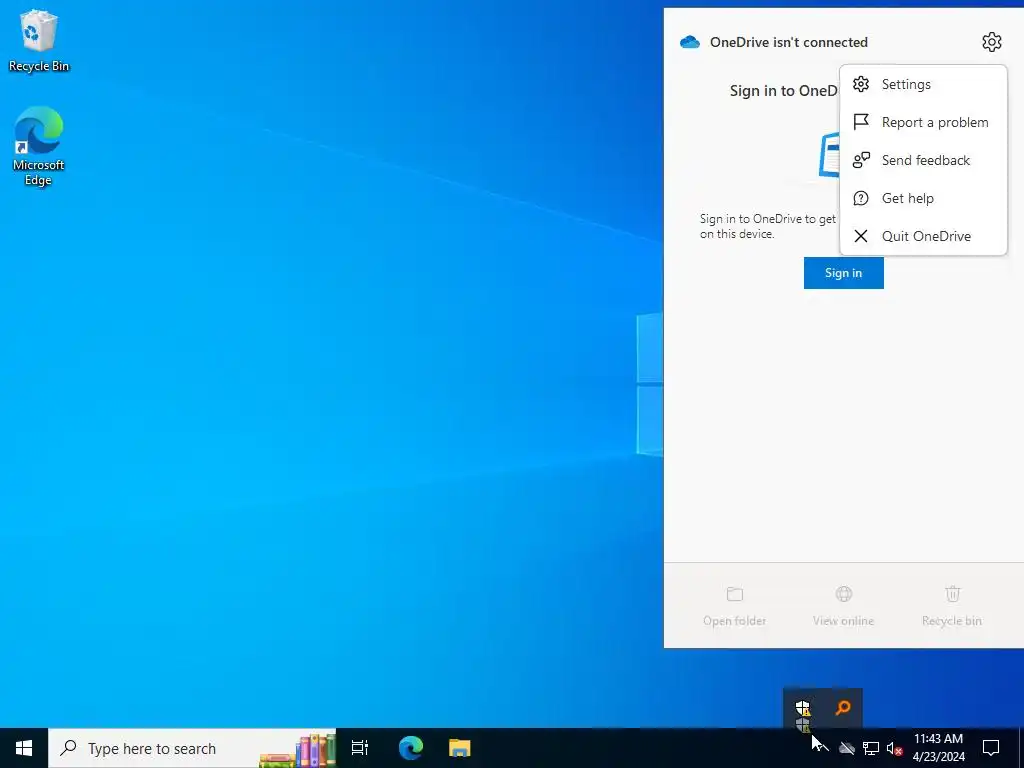Choose Report a problem in the menu
The height and width of the screenshot is (768, 1024).
coord(923,122)
